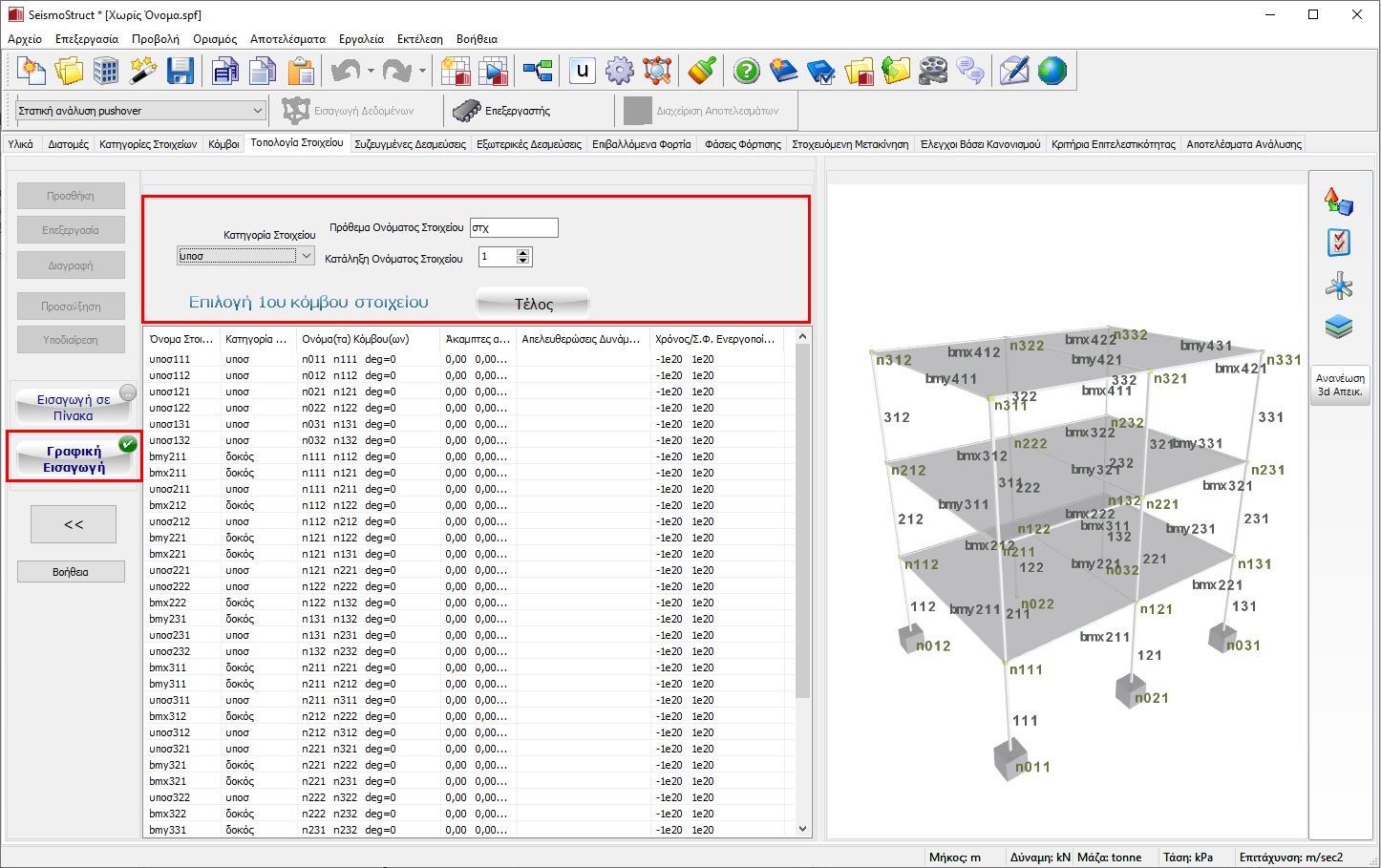Viewport: 1381px width, 868px height.
Task: Click the 3D axes icon in right panel
Action: click(x=1339, y=285)
